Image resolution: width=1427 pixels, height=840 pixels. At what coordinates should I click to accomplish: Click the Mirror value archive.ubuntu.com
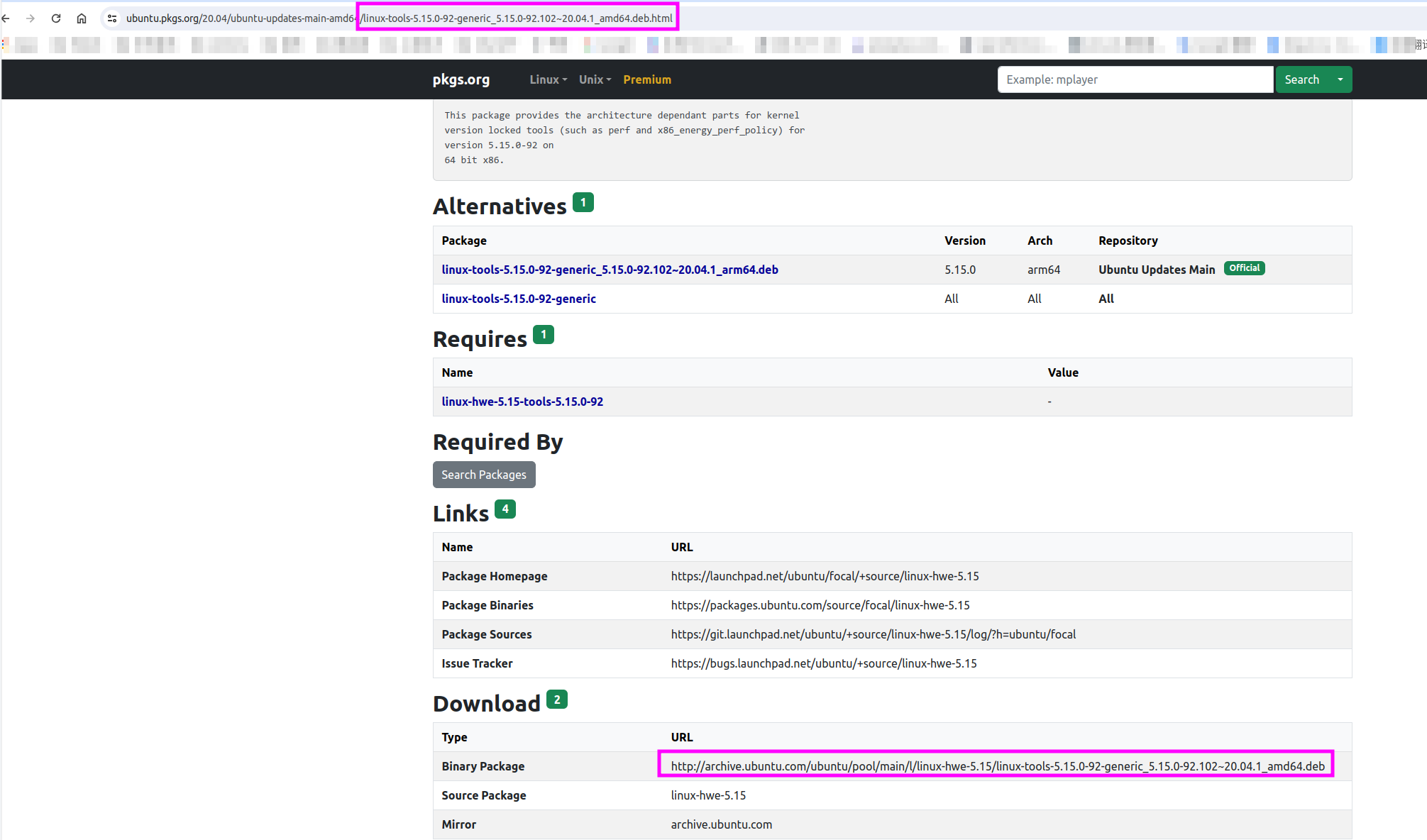[722, 824]
